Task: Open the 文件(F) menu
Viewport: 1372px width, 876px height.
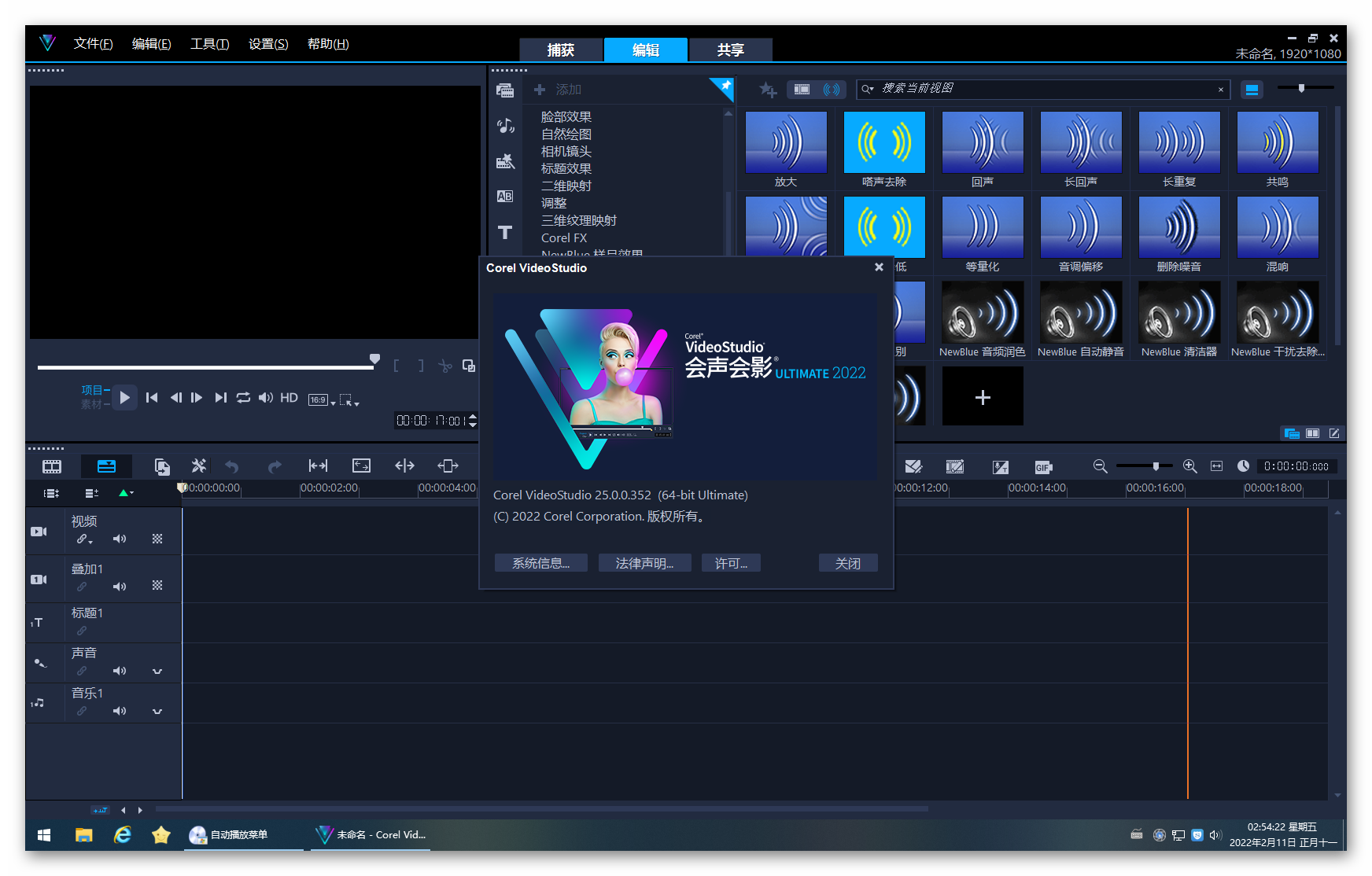Action: pyautogui.click(x=93, y=44)
